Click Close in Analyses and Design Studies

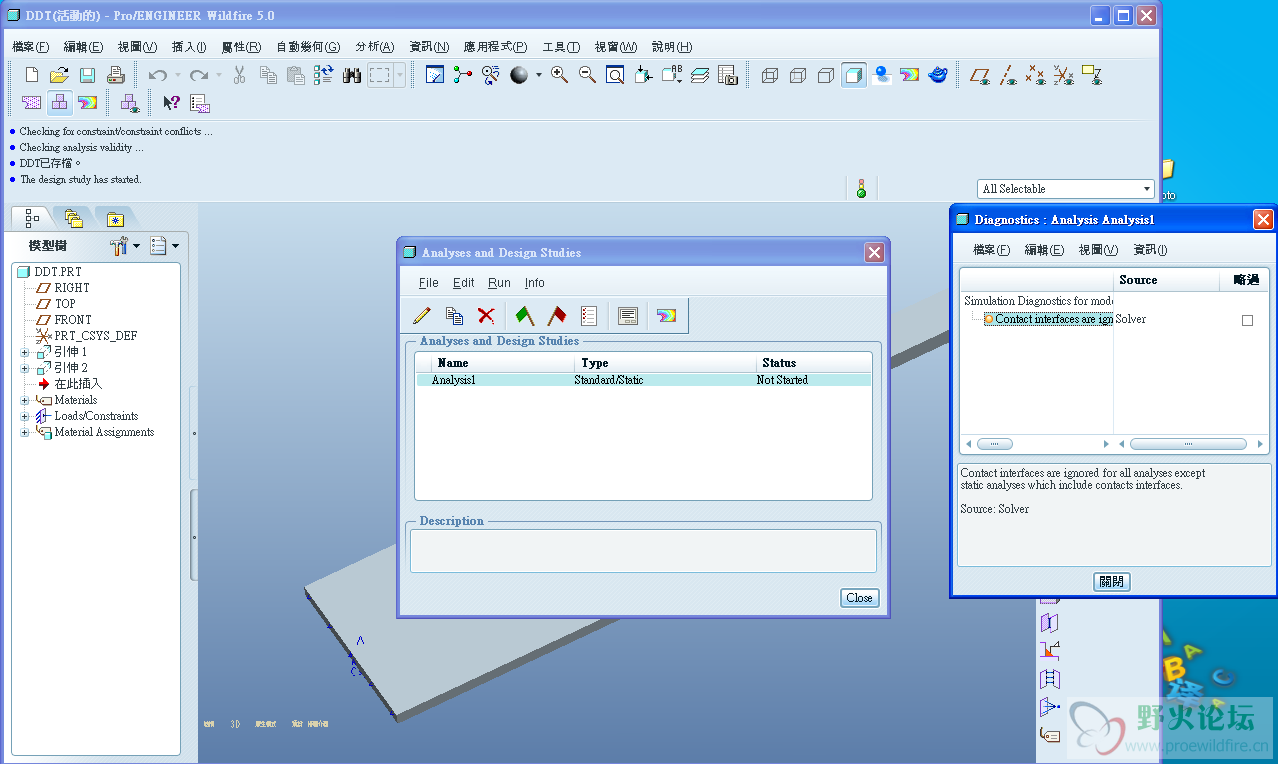tap(859, 598)
